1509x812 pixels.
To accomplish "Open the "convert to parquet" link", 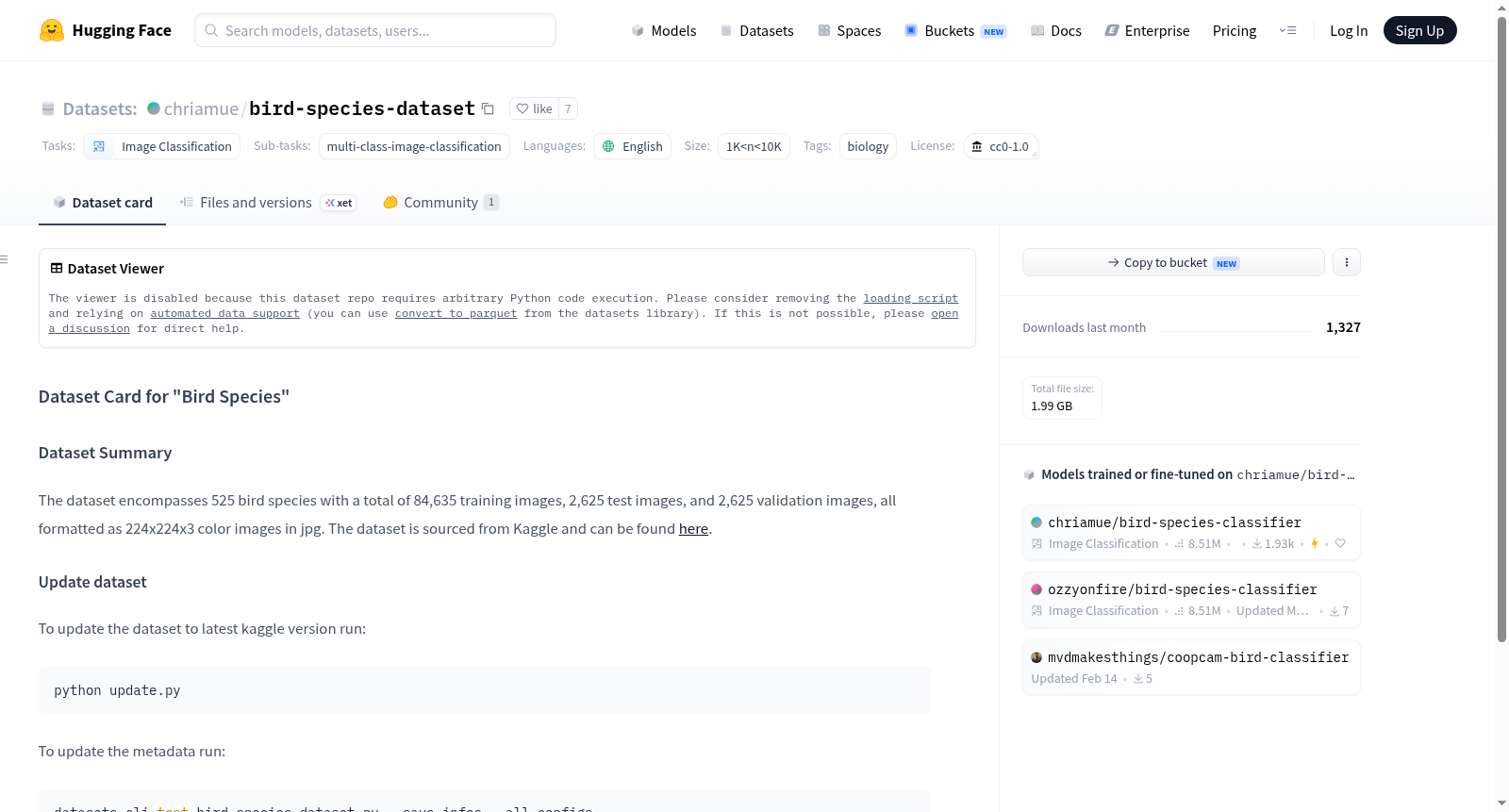I will click(x=456, y=313).
